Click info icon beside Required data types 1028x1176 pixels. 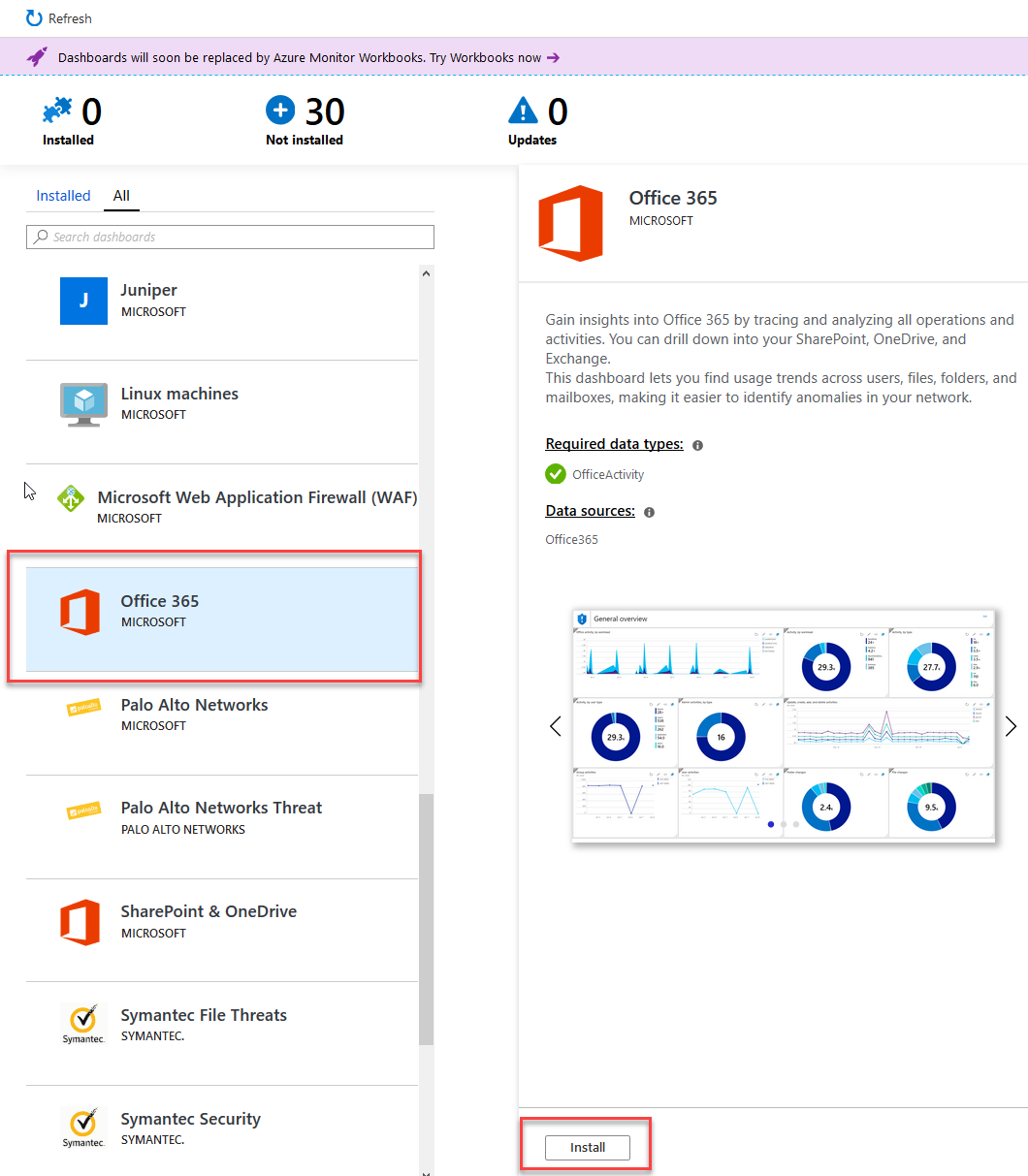point(697,445)
